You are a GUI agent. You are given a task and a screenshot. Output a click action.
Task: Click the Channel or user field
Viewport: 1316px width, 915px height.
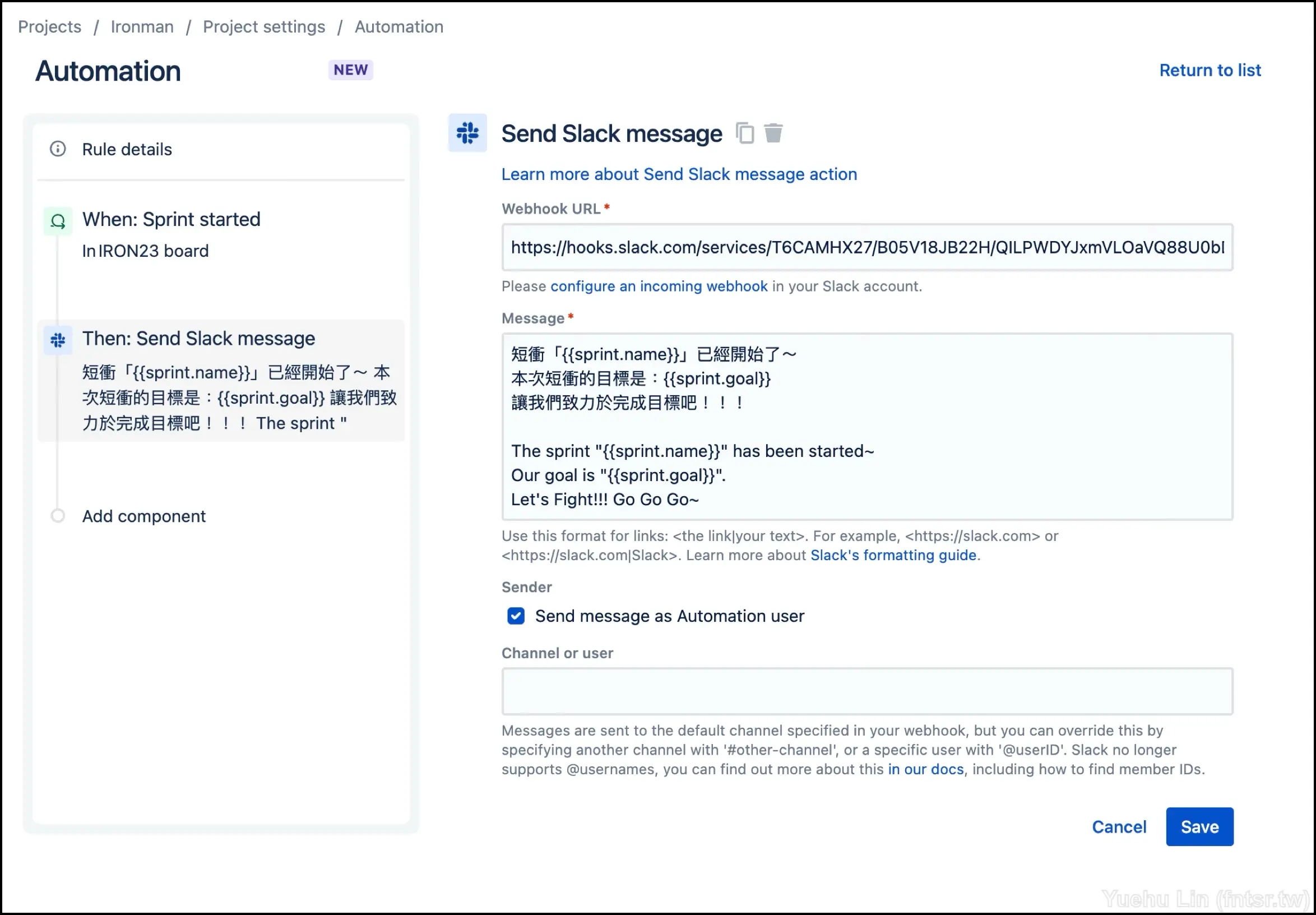[x=867, y=691]
